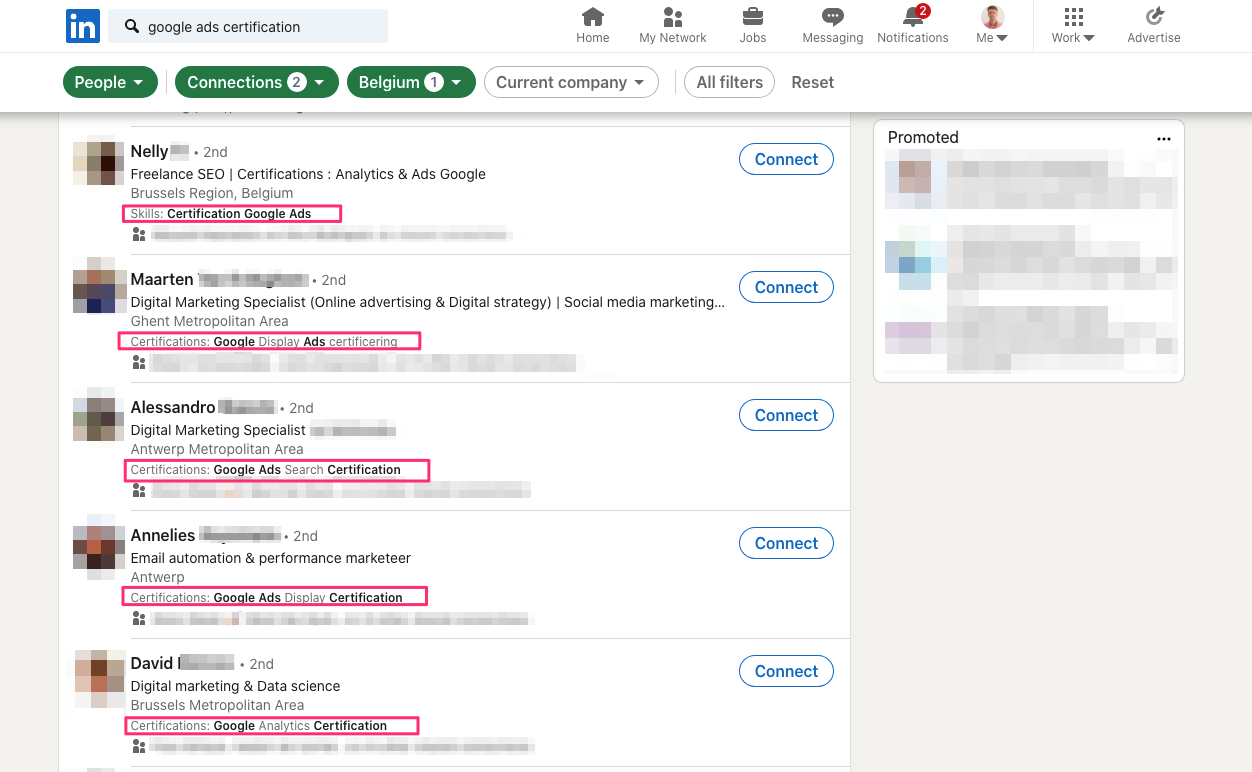Open third promoted ad thumbnail
1252x772 pixels.
point(908,338)
